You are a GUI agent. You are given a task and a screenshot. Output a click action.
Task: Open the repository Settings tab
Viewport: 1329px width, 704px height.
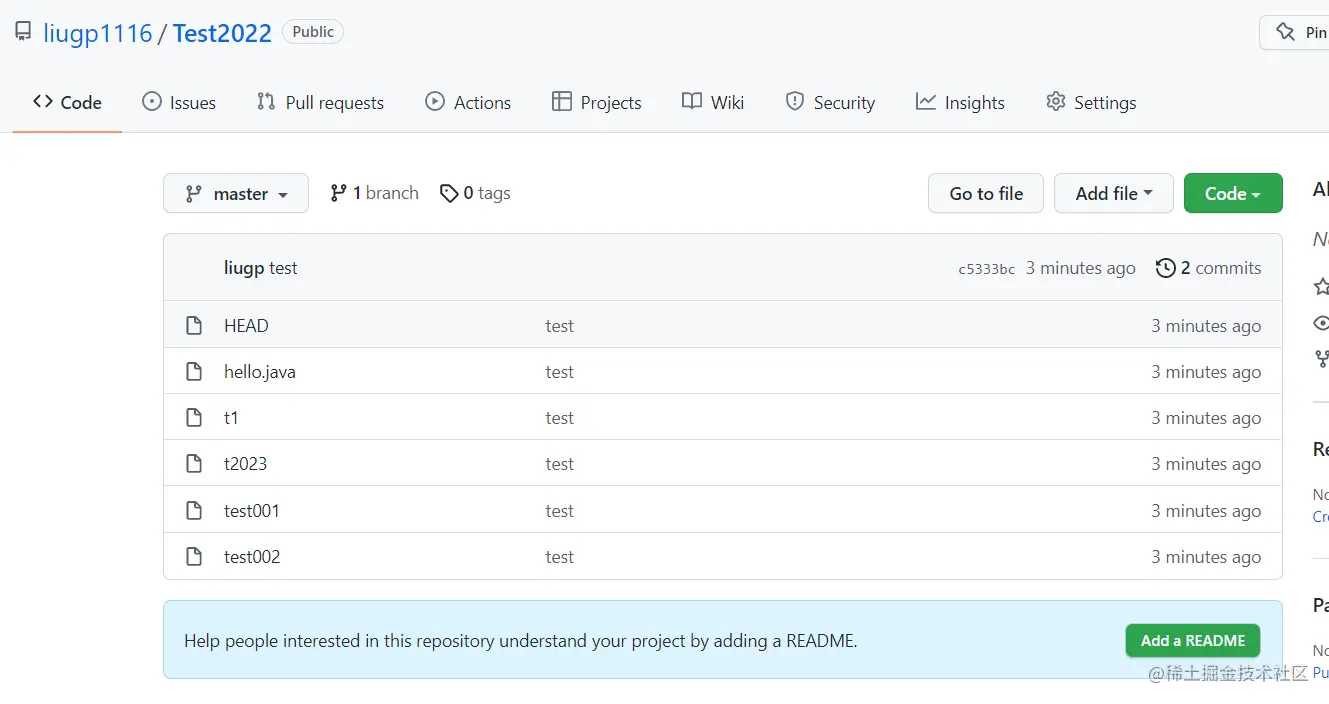click(x=1091, y=102)
